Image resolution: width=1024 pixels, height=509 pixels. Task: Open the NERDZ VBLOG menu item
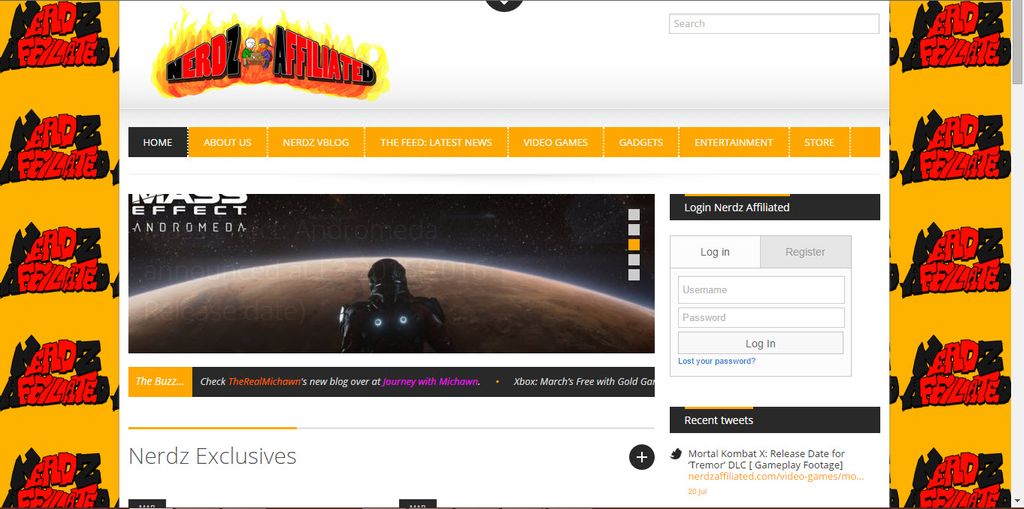tap(316, 142)
